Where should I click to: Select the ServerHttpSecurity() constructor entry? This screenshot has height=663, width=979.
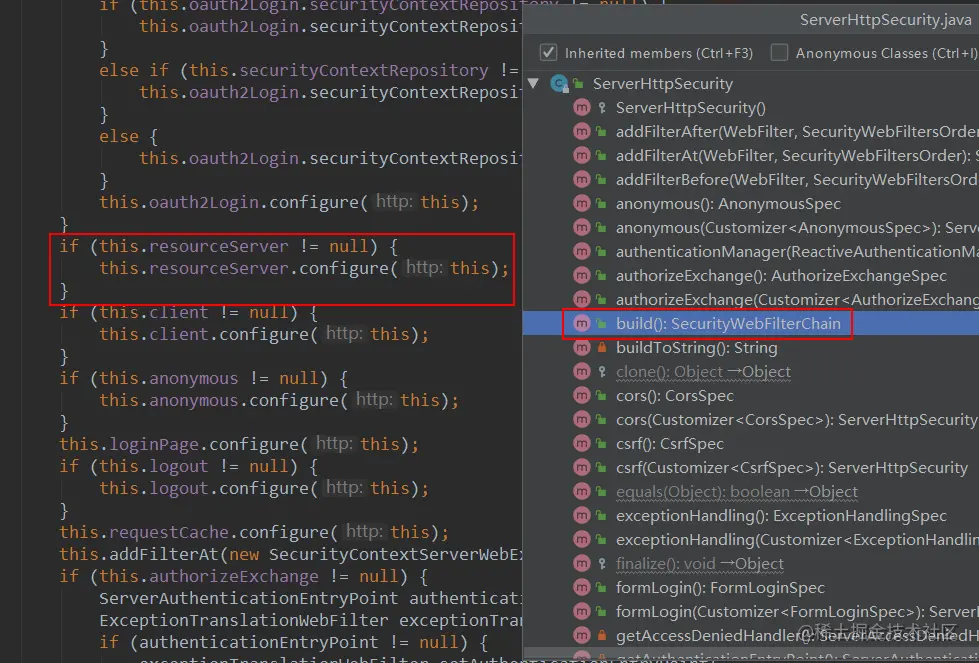[691, 107]
